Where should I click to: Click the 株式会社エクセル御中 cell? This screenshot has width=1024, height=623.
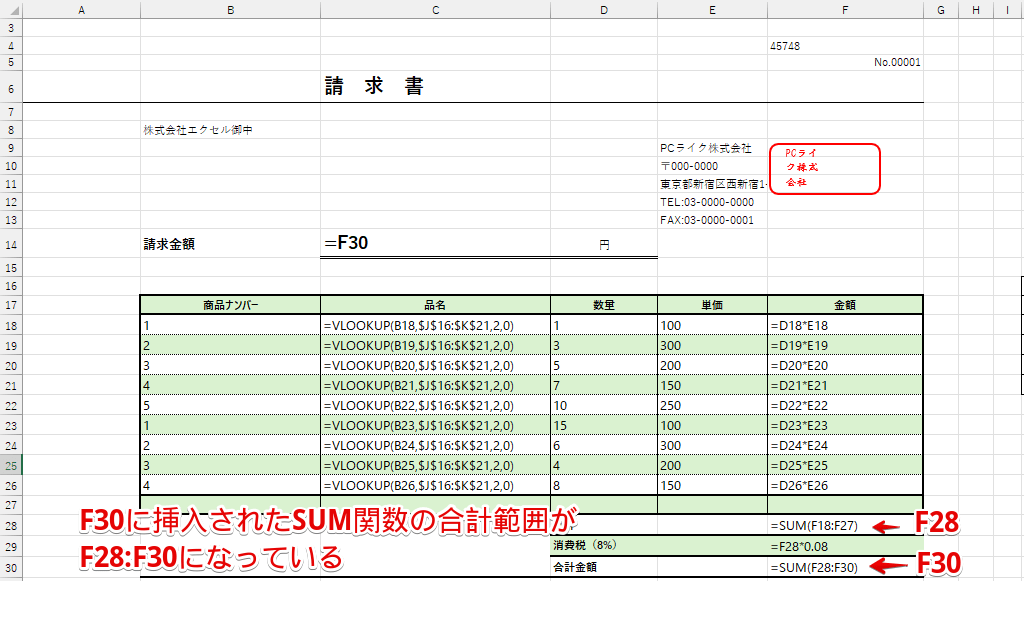(x=230, y=130)
